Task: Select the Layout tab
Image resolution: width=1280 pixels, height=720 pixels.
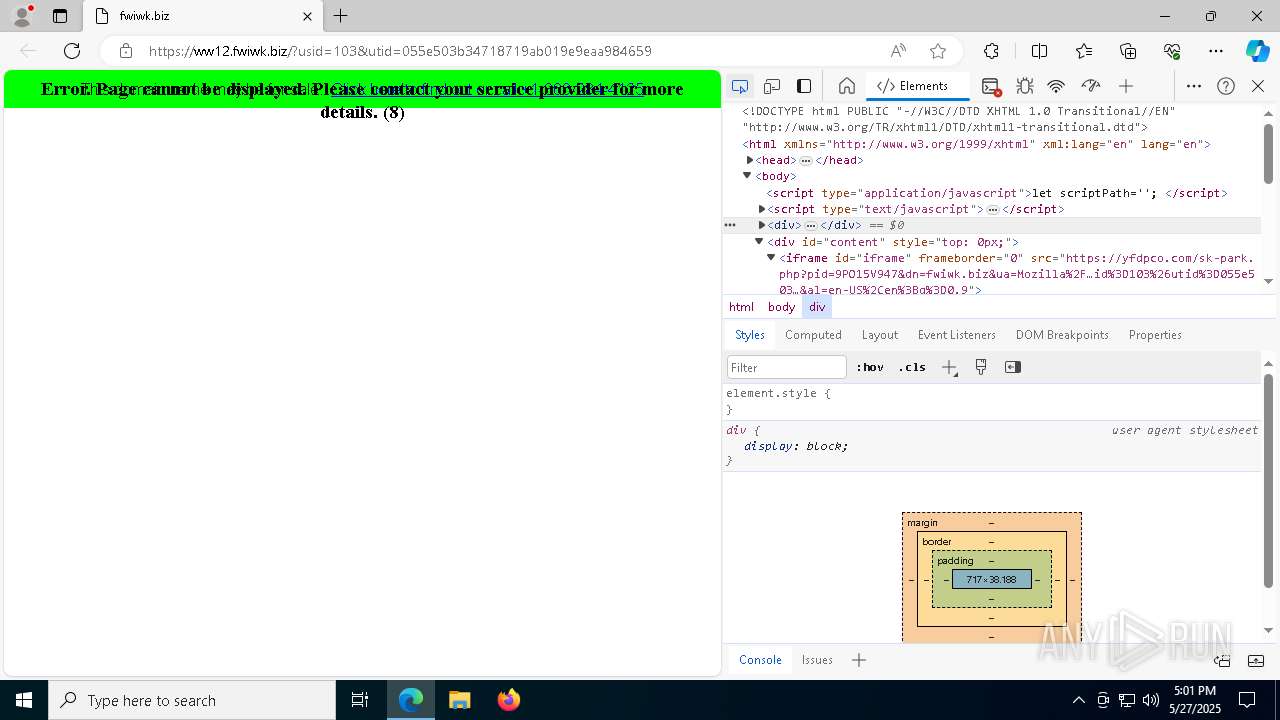Action: coord(880,335)
